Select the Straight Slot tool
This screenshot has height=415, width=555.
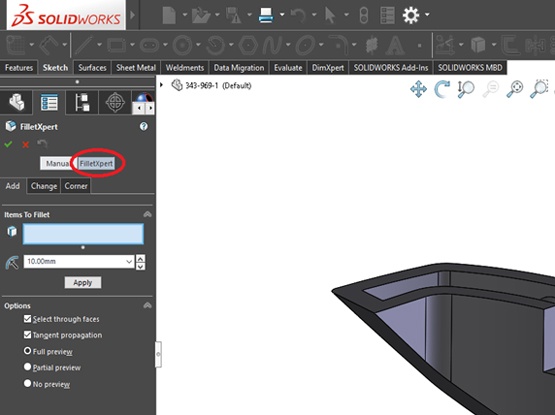coord(149,45)
